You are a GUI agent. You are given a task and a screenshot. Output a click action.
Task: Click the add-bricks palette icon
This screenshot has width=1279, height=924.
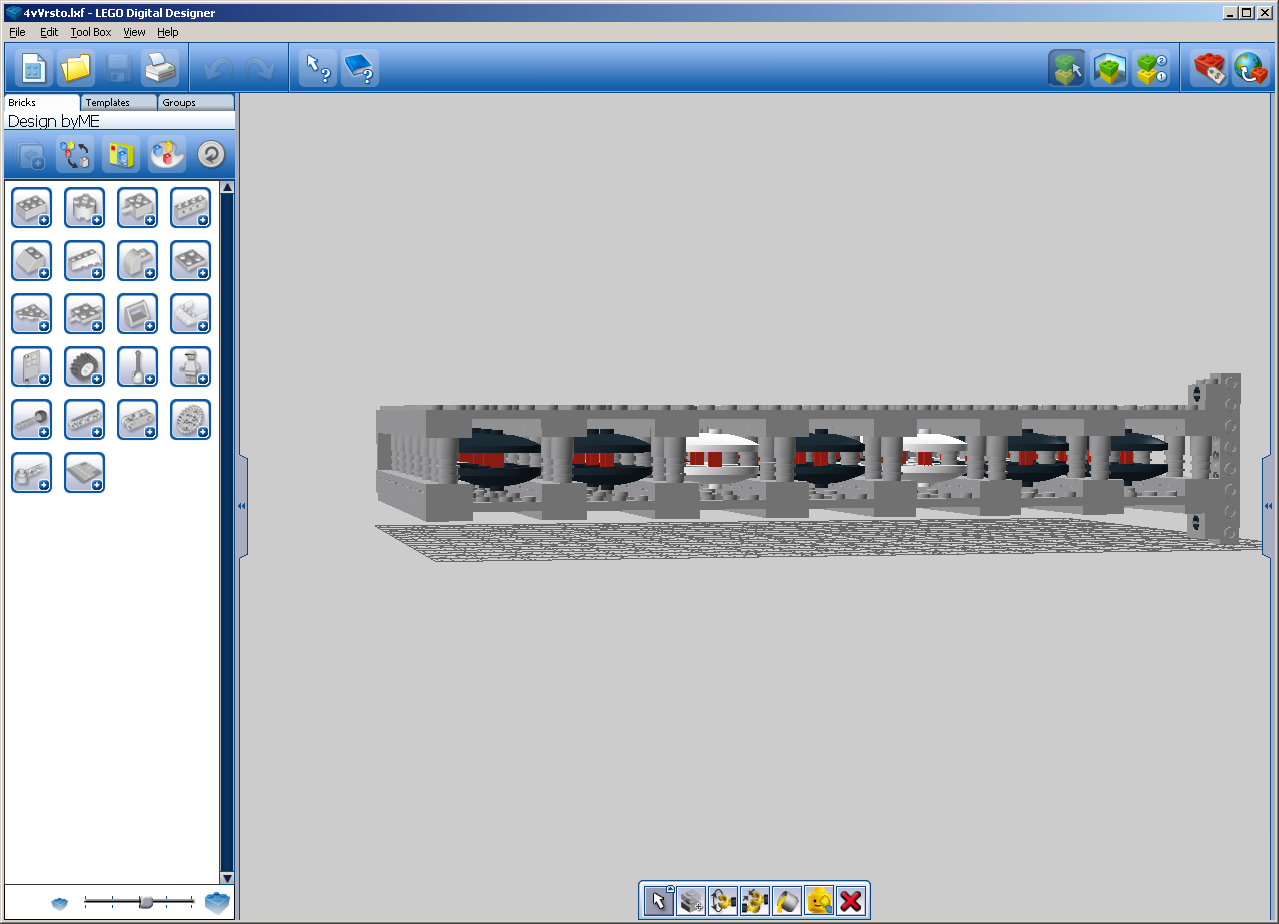(x=30, y=155)
